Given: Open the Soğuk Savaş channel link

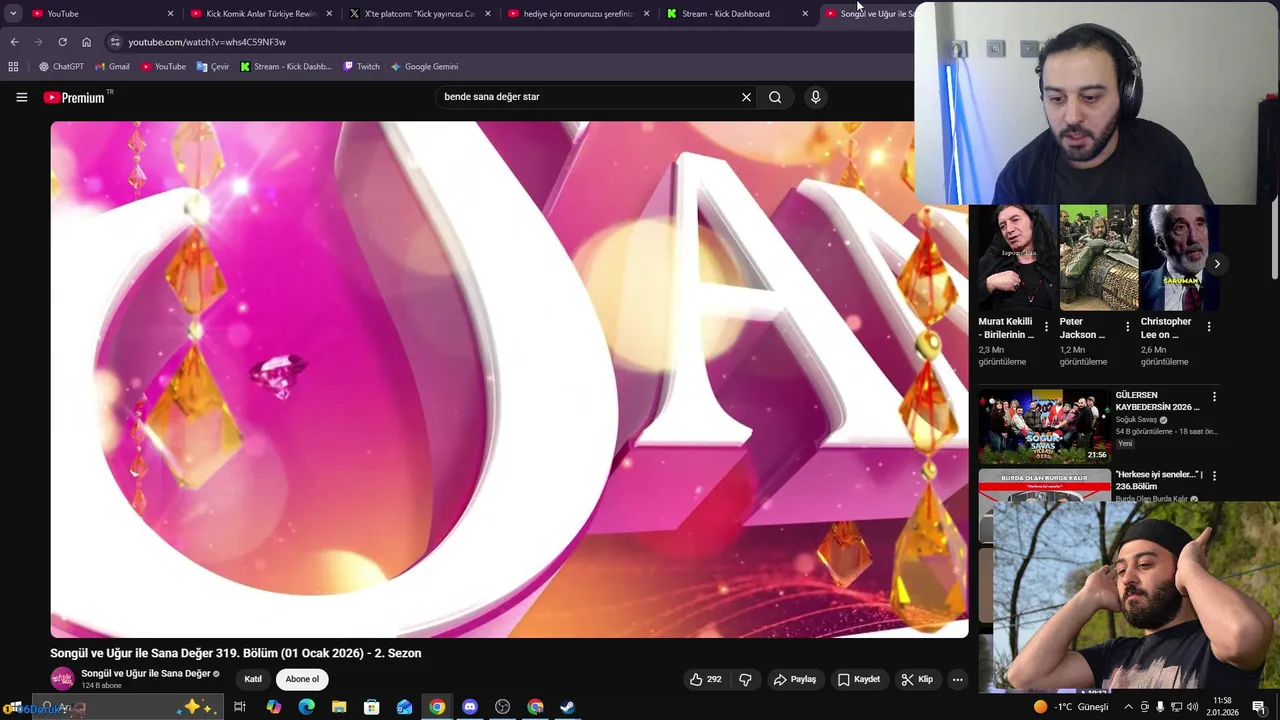Looking at the screenshot, I should [x=1136, y=420].
